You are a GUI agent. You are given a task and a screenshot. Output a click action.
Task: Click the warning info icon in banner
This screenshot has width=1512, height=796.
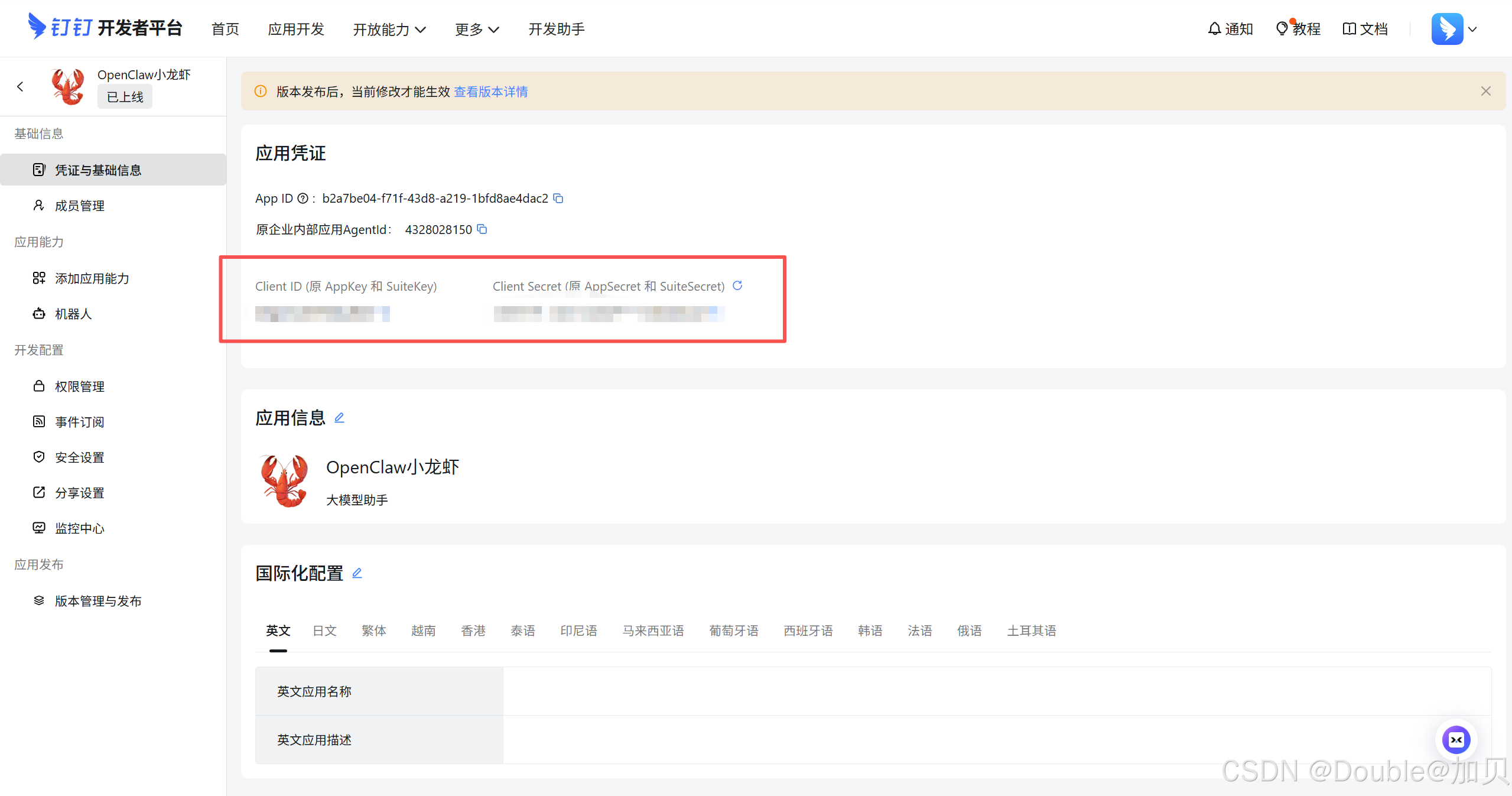click(261, 91)
